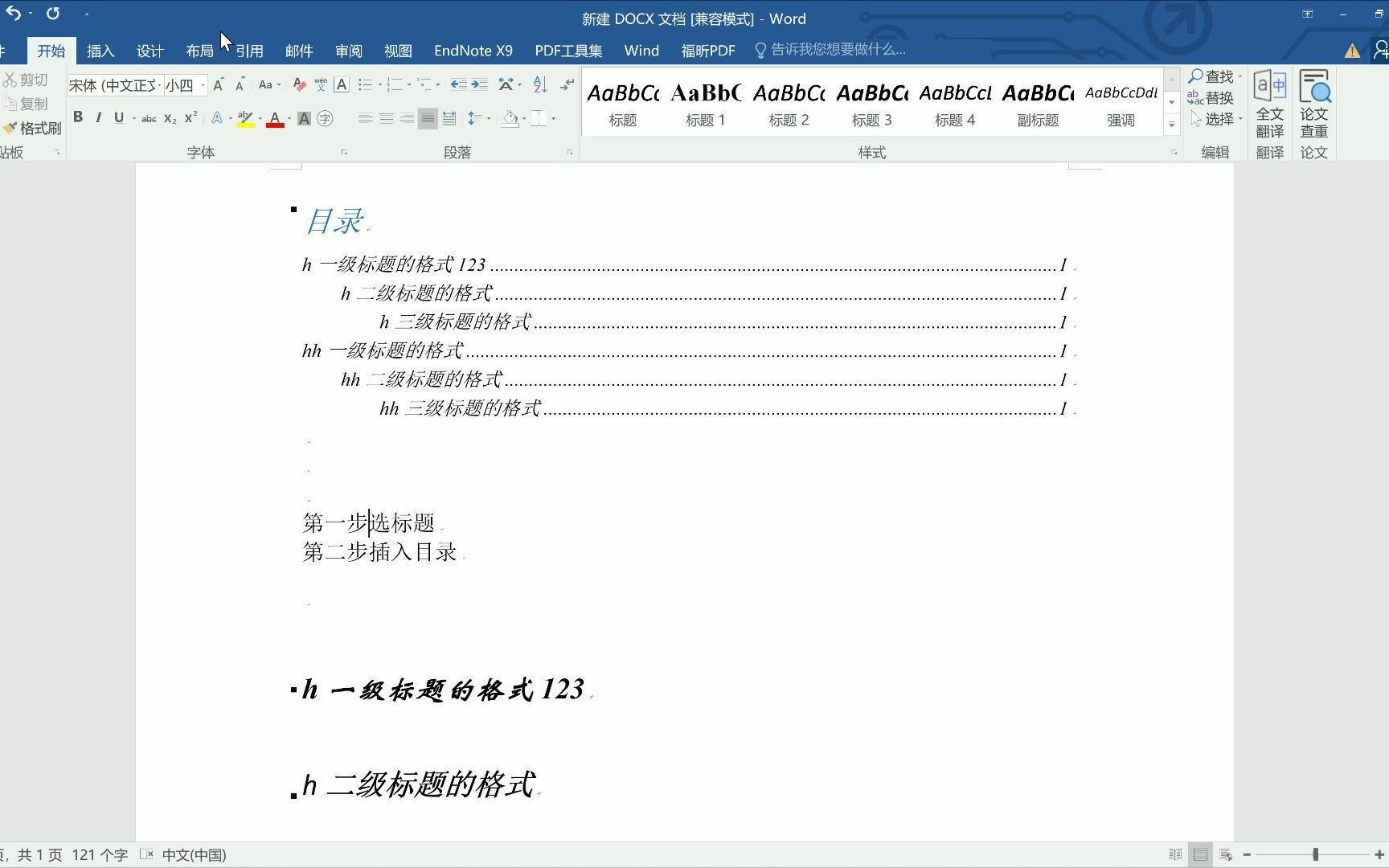
Task: Open the References (引用) ribbon tab
Action: 249,51
